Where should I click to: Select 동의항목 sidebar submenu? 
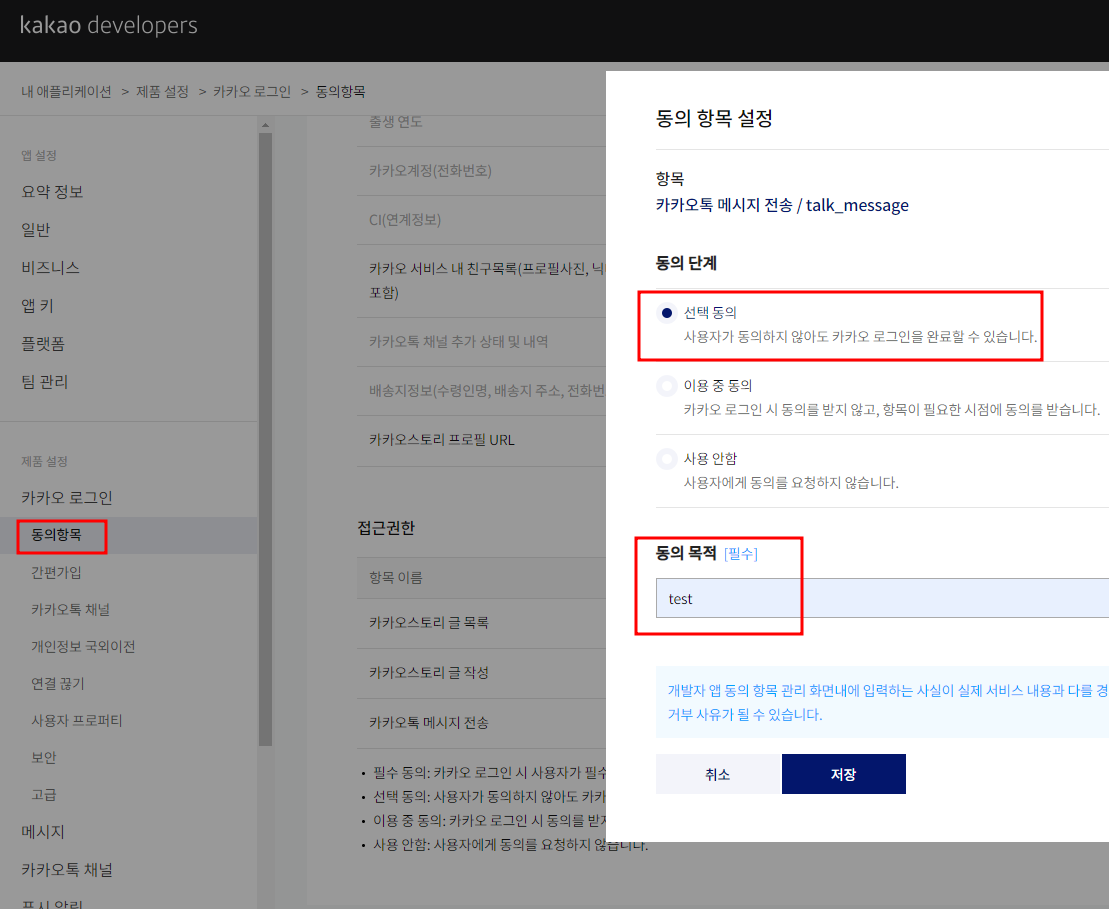click(57, 535)
